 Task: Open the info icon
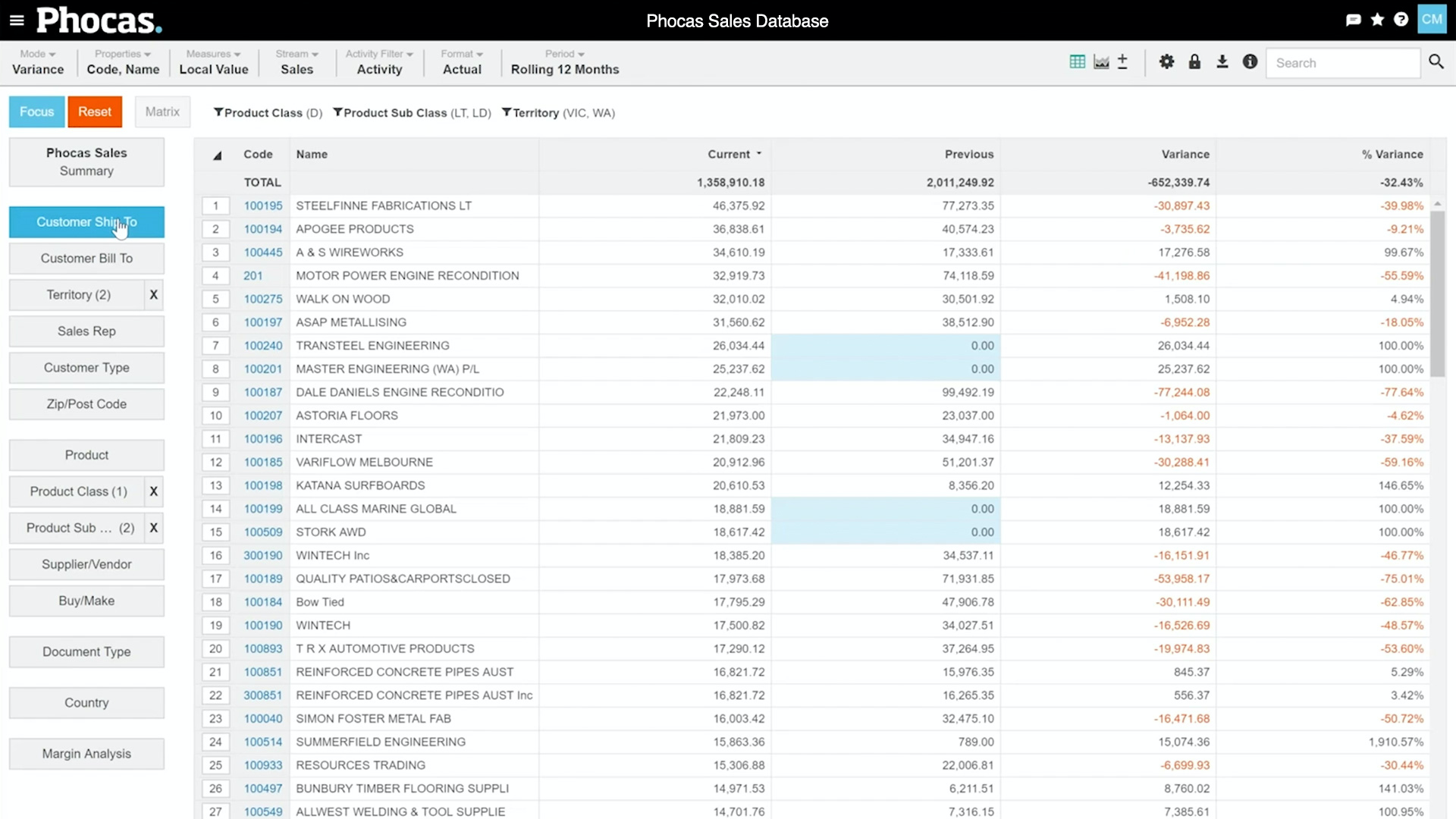(1250, 62)
